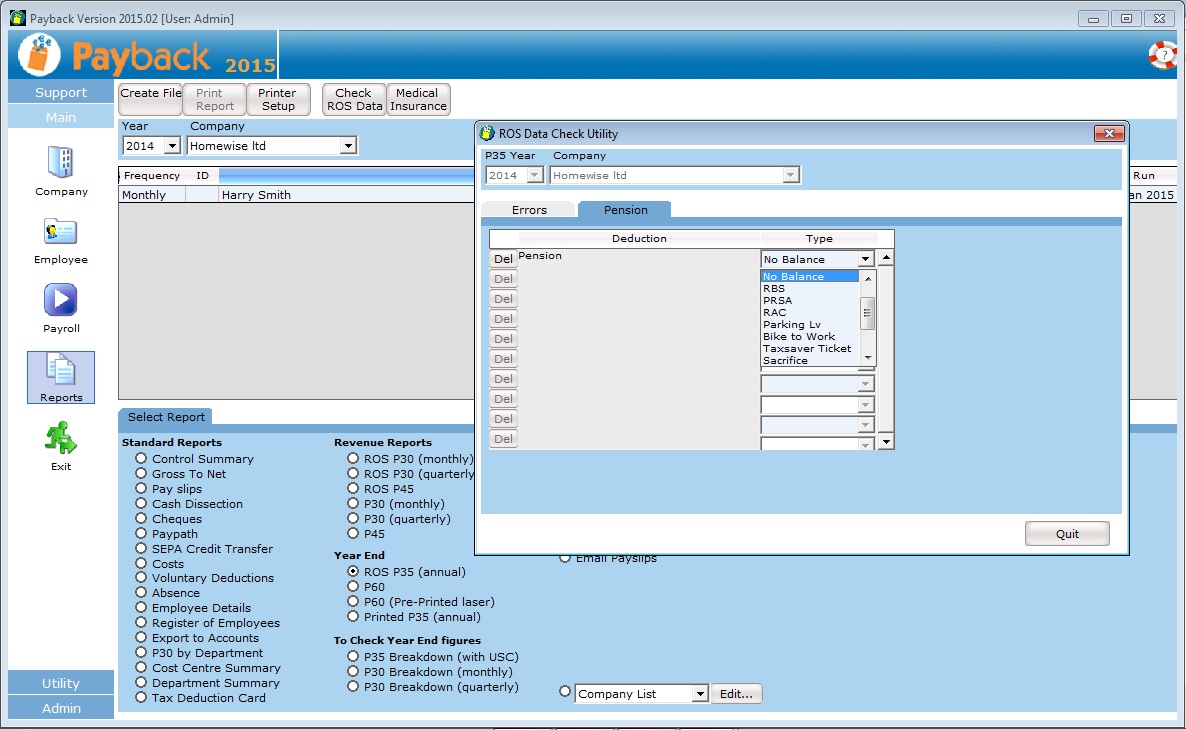The height and width of the screenshot is (730, 1186).
Task: Open the Payroll play icon
Action: (61, 300)
